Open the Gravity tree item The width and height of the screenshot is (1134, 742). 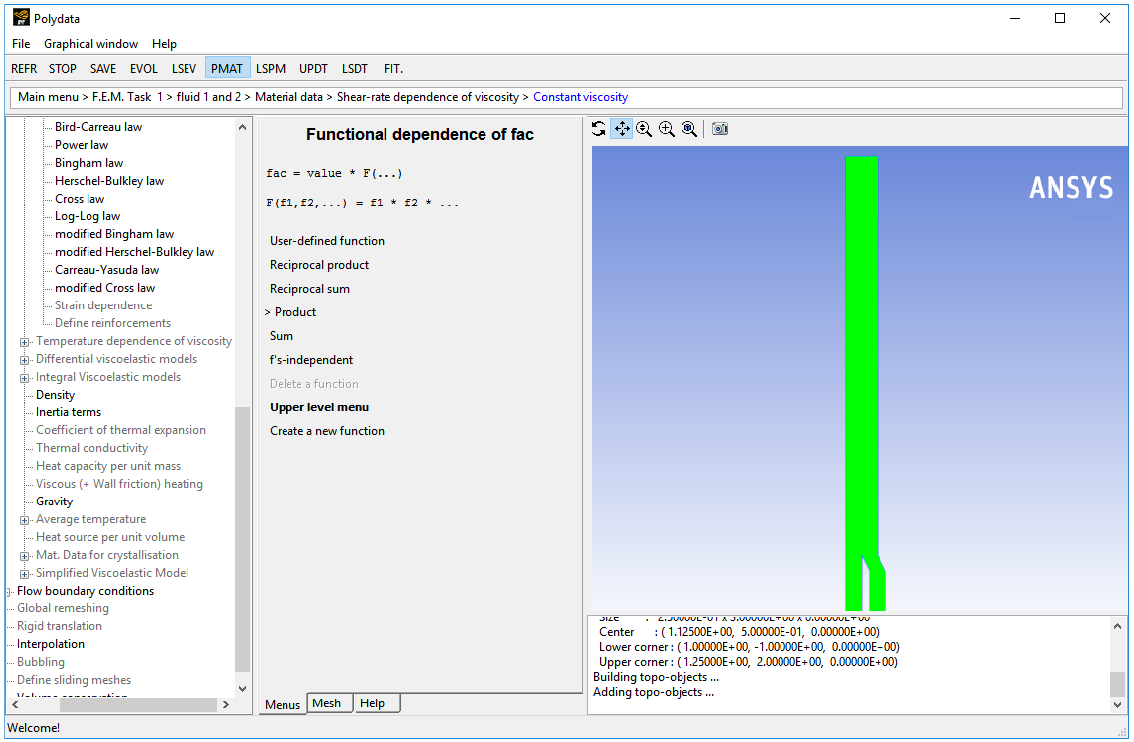tap(55, 501)
